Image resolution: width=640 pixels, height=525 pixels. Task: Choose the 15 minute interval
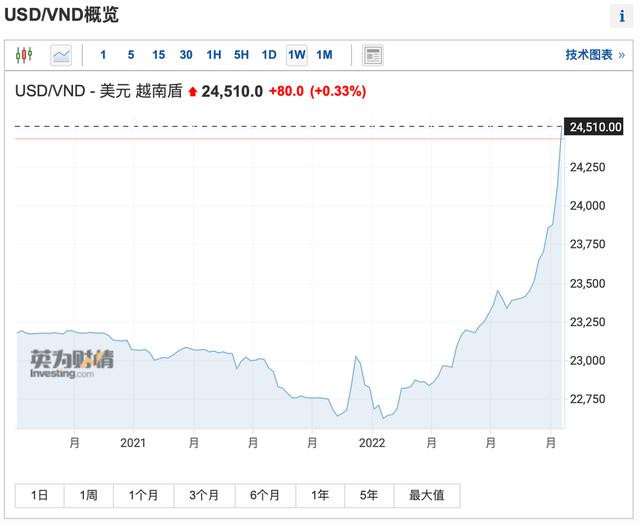[x=158, y=55]
